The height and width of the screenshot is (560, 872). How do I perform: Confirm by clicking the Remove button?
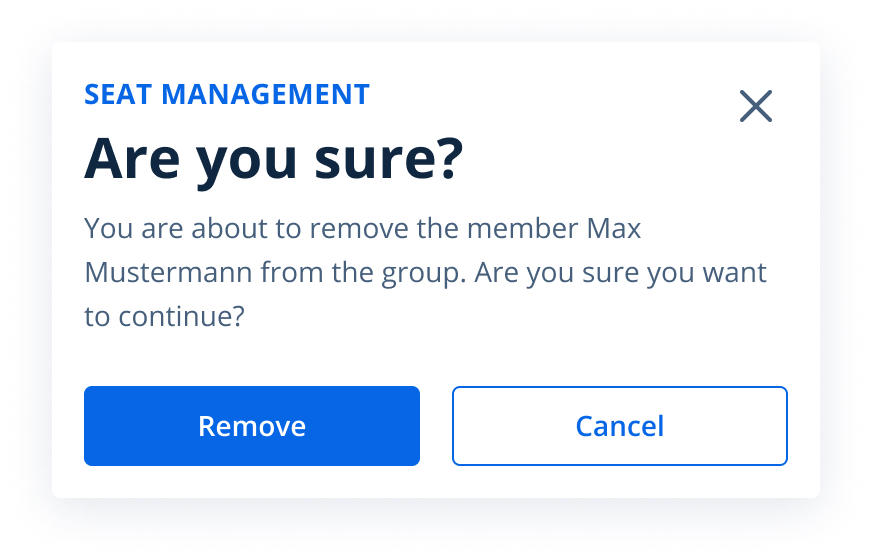pyautogui.click(x=252, y=426)
